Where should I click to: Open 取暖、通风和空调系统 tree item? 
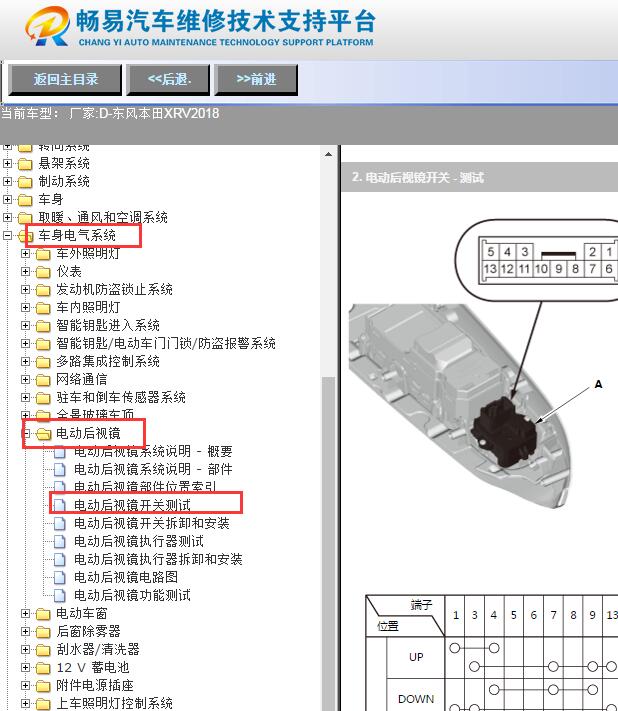pos(103,217)
